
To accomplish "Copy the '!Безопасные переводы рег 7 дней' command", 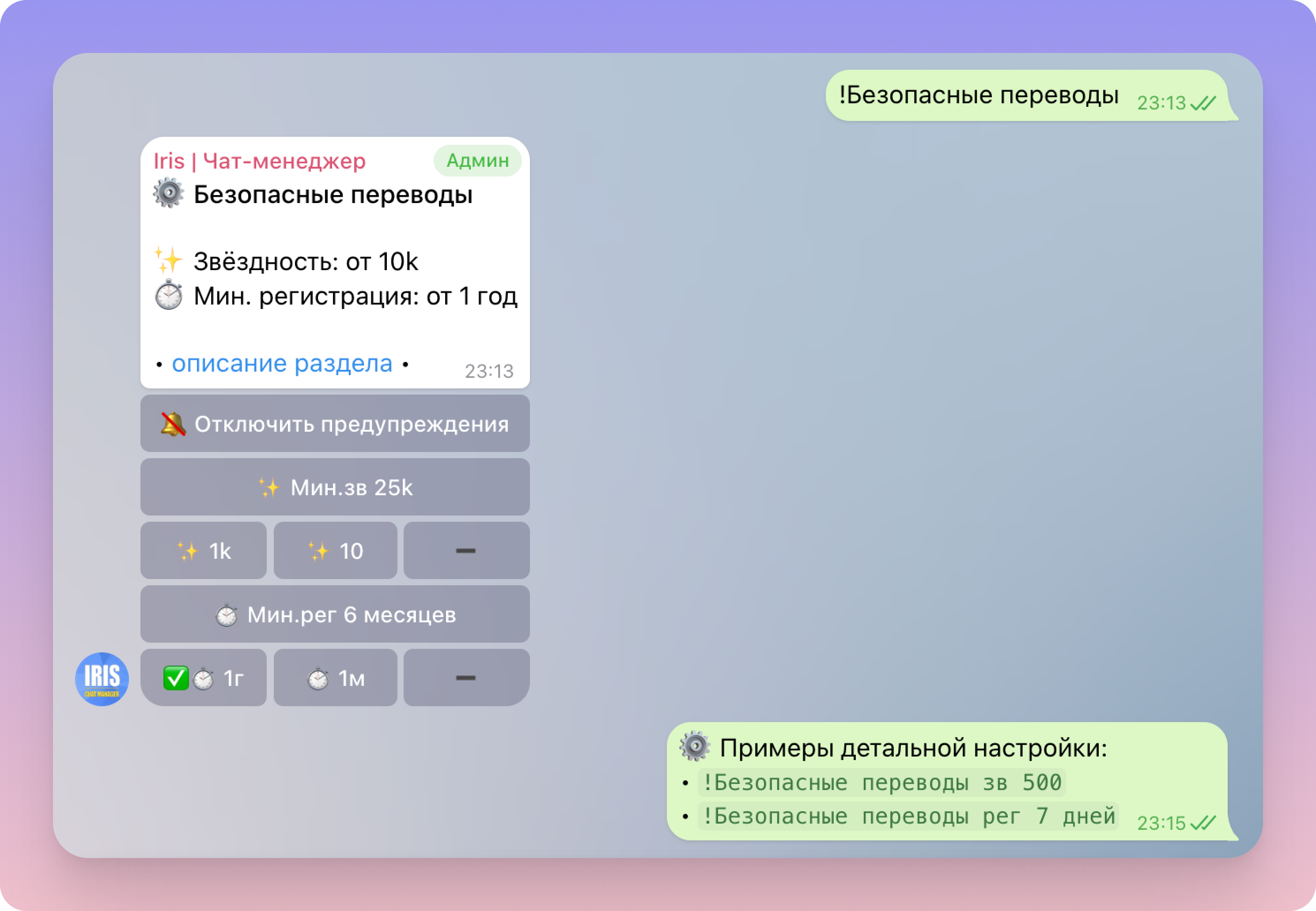I will [908, 816].
